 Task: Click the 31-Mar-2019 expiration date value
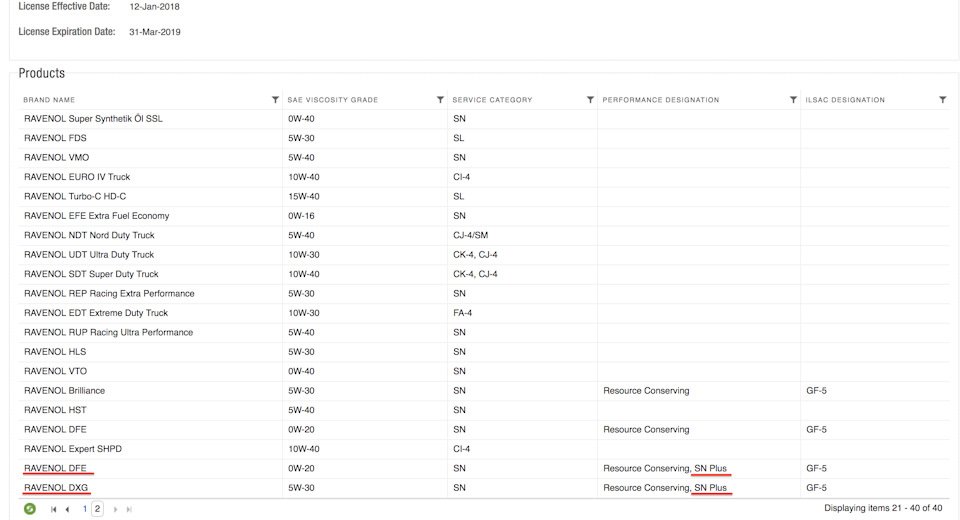click(x=155, y=32)
